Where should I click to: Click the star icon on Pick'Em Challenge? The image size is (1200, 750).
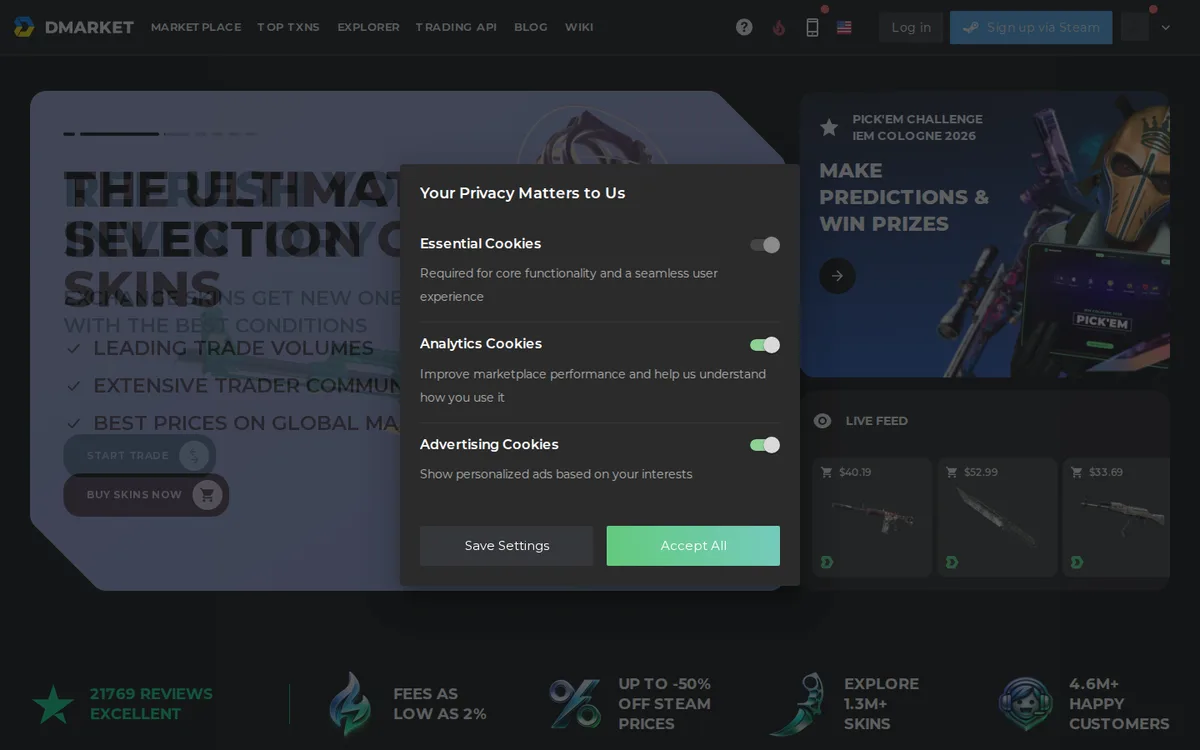(829, 127)
